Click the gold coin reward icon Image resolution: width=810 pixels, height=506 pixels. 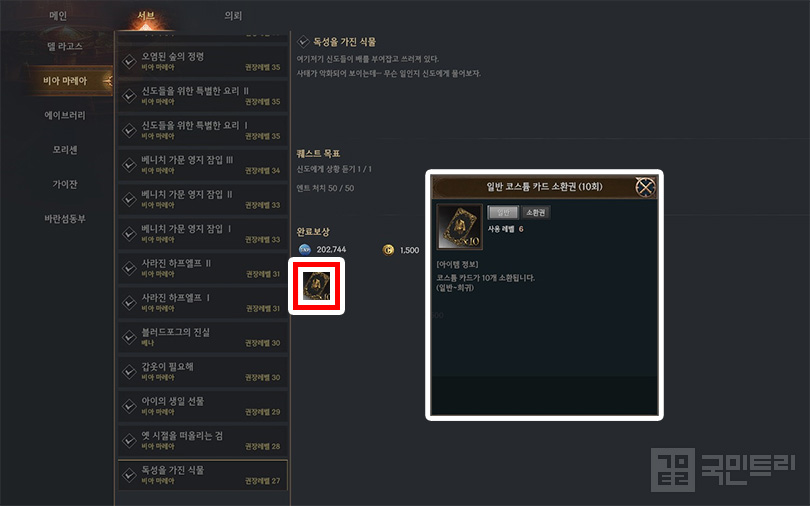tap(388, 250)
